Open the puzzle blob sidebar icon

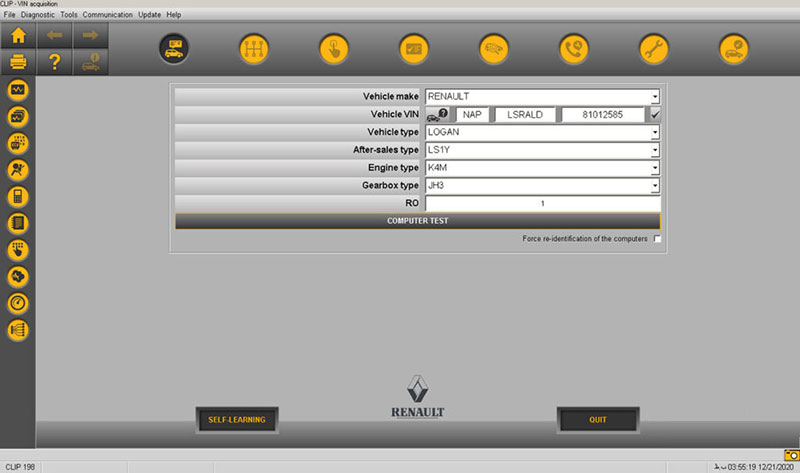[x=18, y=277]
